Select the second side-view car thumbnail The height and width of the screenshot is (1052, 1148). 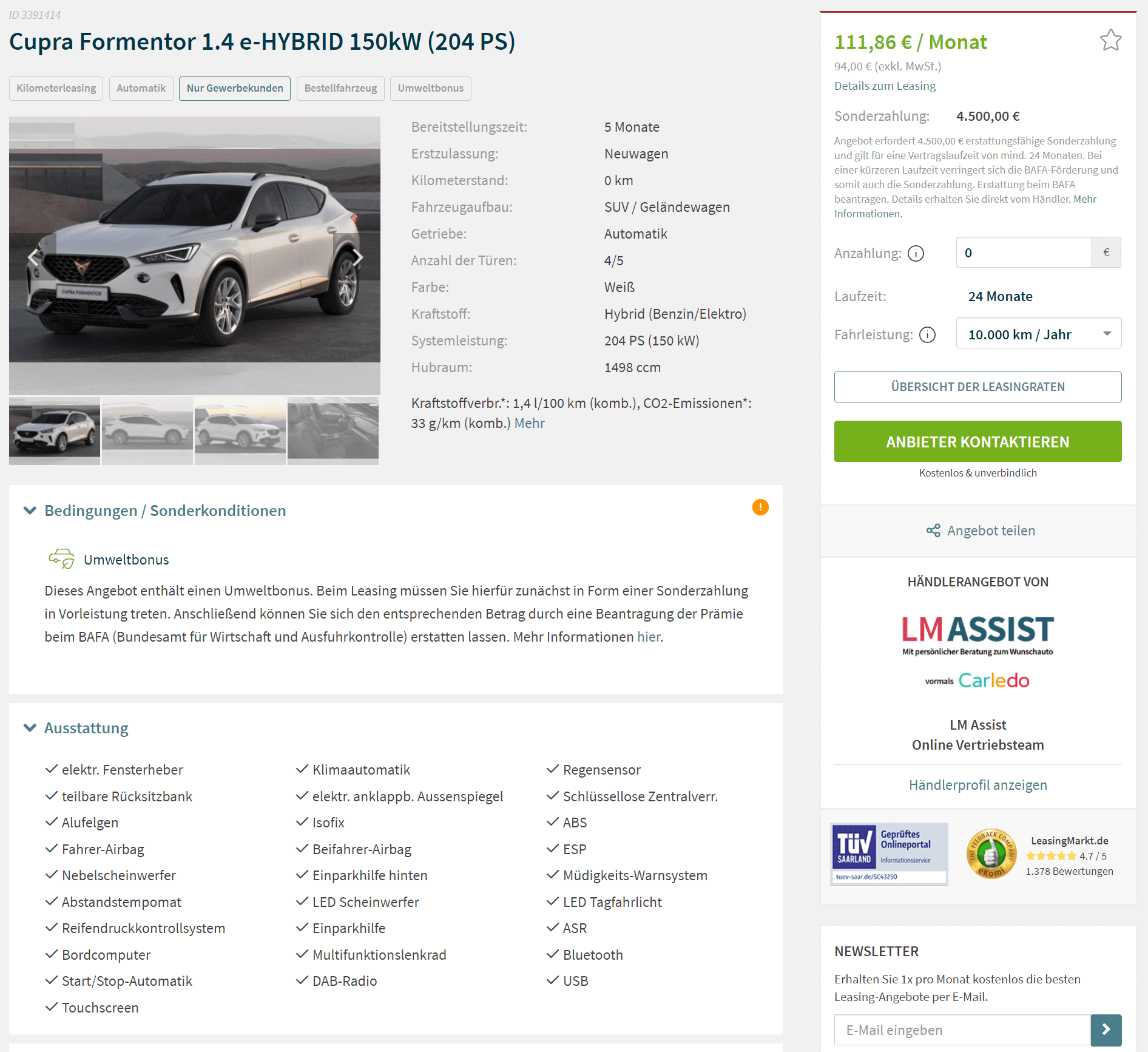[147, 430]
